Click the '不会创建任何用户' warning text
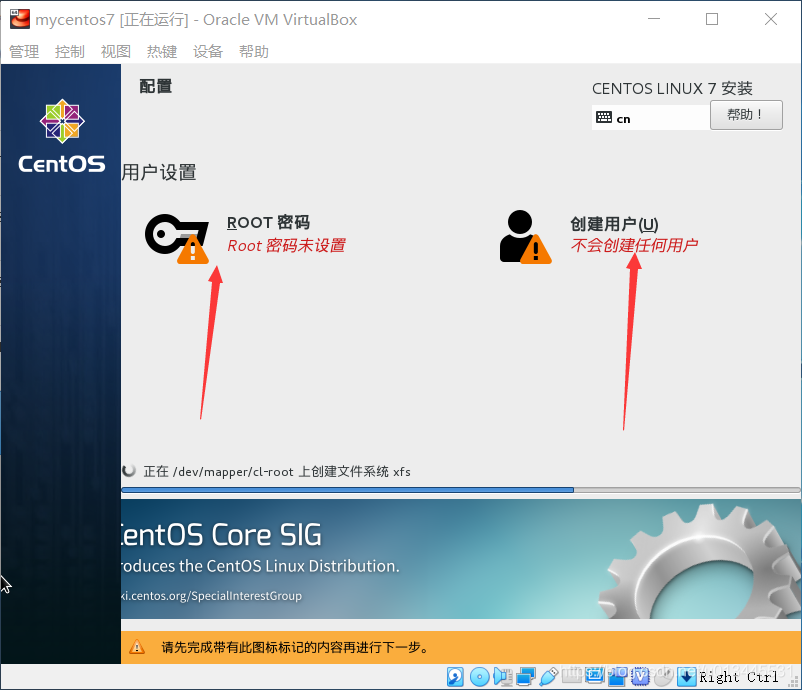 (x=635, y=246)
